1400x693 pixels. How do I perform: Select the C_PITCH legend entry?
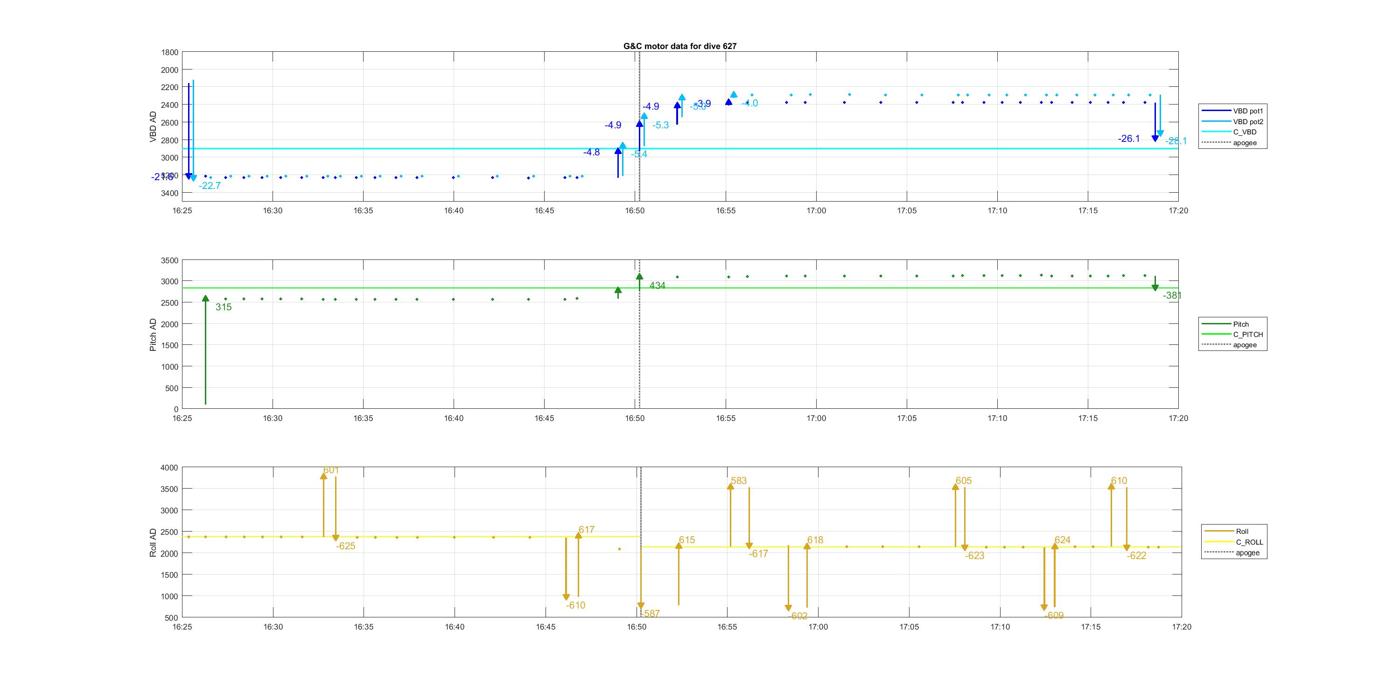tap(1234, 335)
